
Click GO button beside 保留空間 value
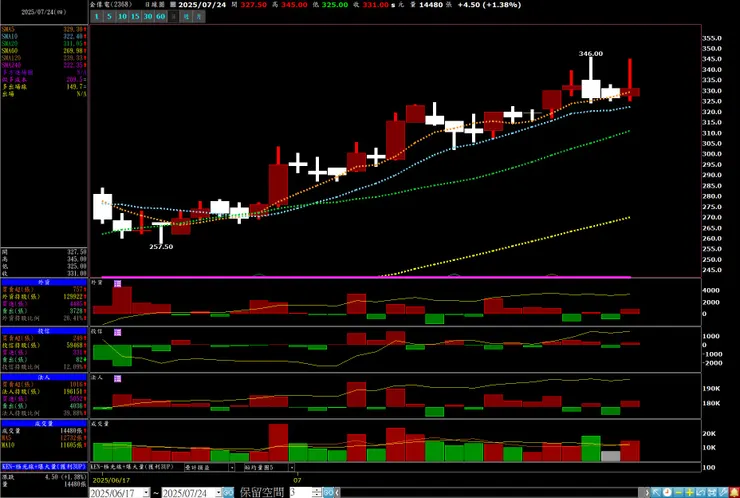click(328, 493)
